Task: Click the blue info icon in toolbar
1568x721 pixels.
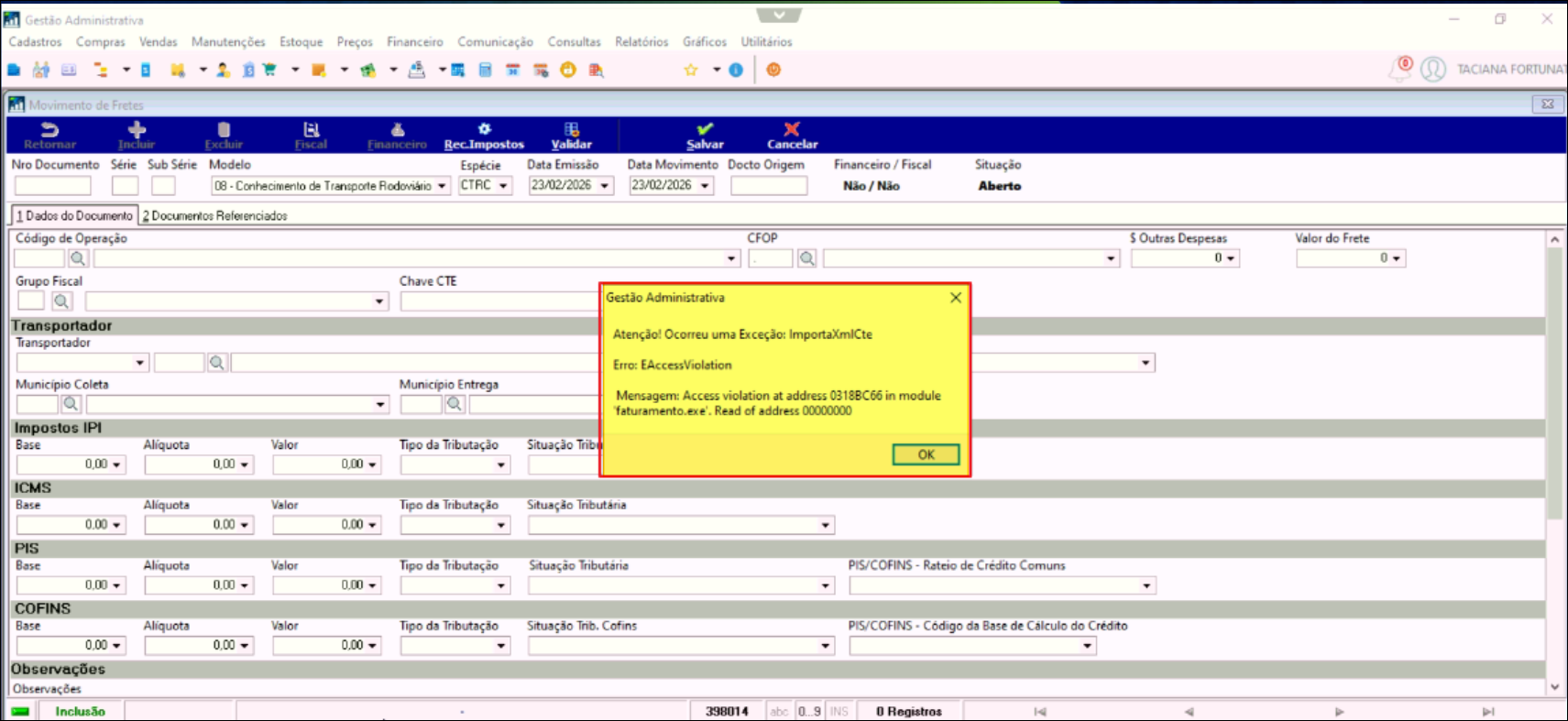Action: [736, 70]
